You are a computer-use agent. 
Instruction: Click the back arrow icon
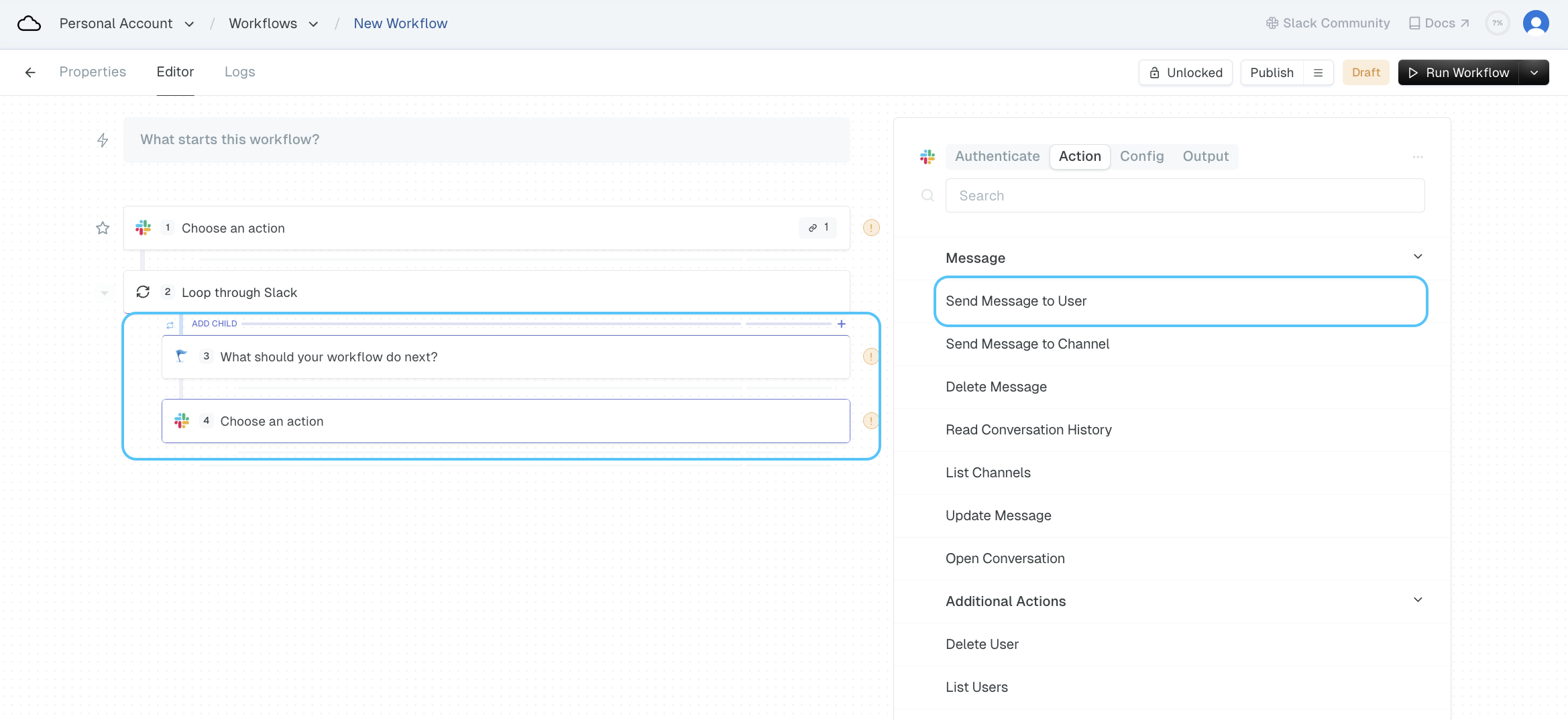30,72
